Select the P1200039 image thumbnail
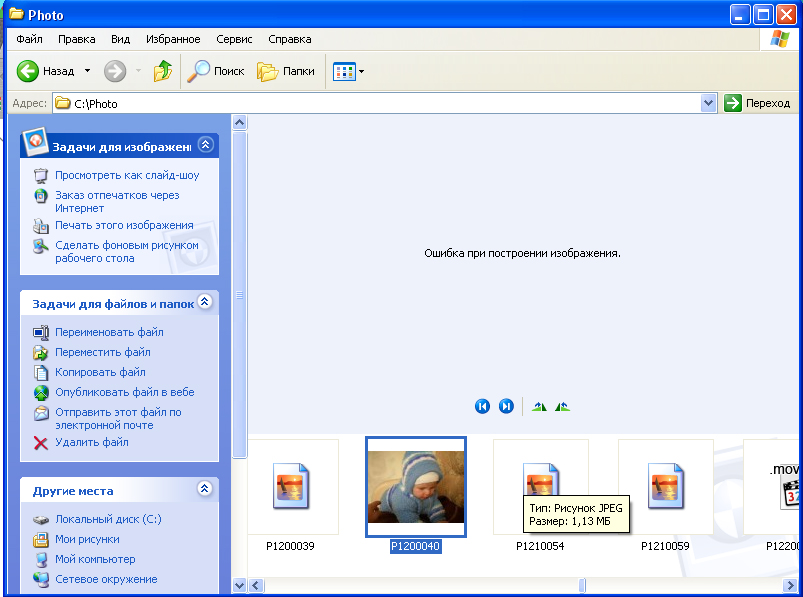The height and width of the screenshot is (597, 803). coord(291,487)
